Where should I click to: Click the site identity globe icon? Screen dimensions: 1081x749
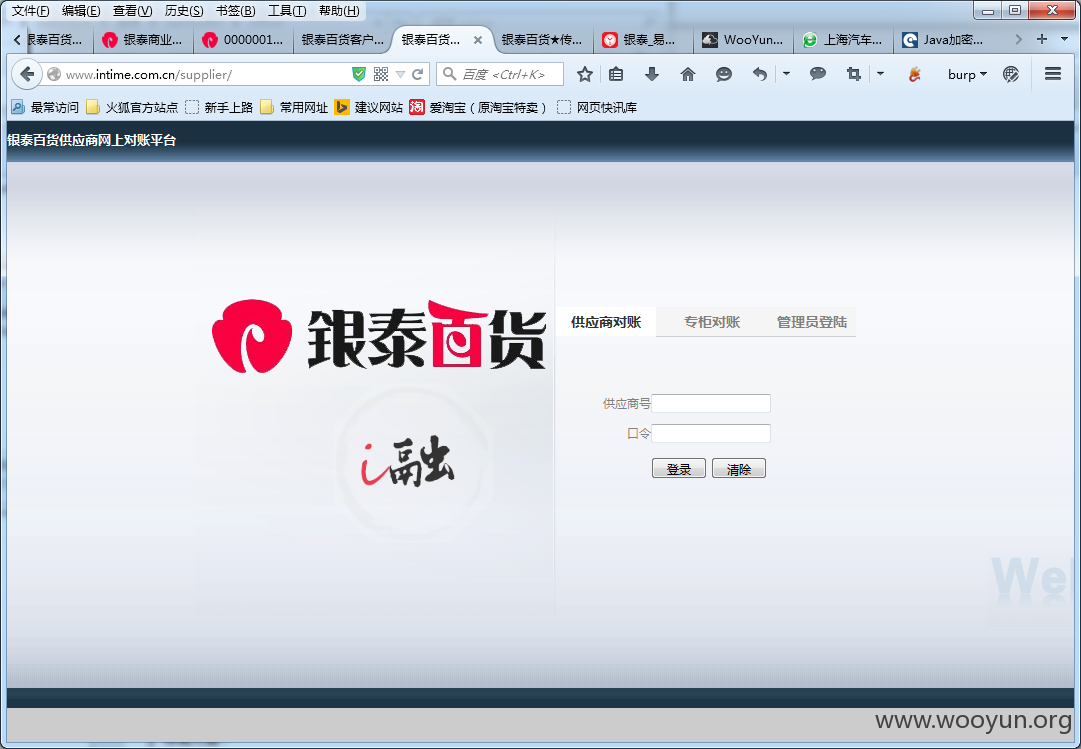pyautogui.click(x=54, y=74)
